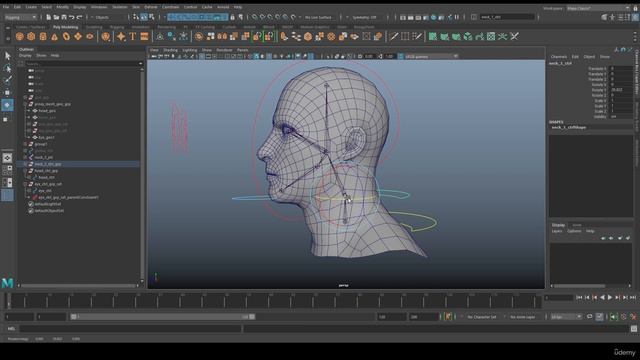Toggle Channel Box panel visibility icon
This screenshot has width=640, height=360.
tap(635, 17)
